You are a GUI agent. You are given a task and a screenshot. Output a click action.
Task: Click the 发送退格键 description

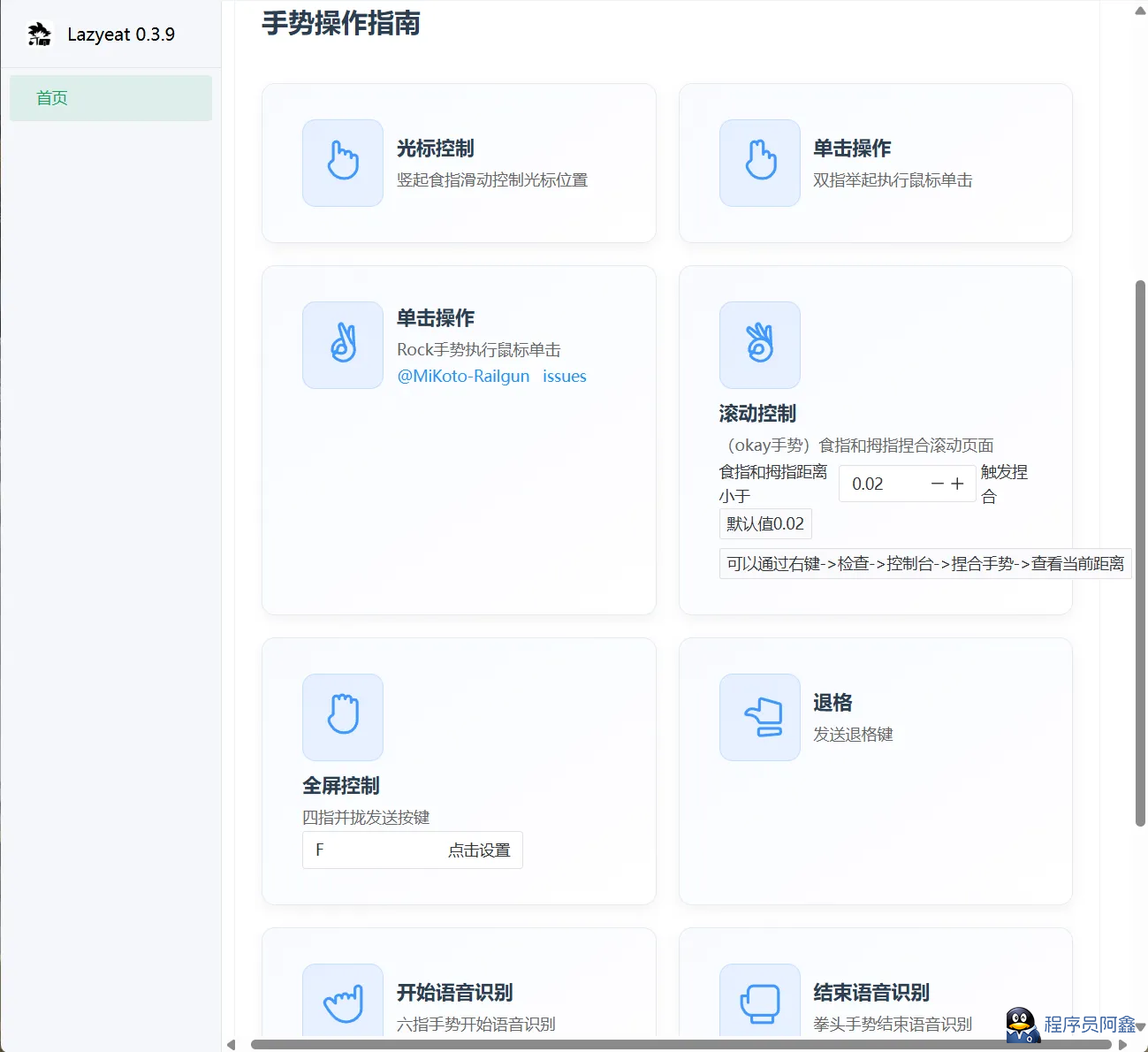coord(853,734)
